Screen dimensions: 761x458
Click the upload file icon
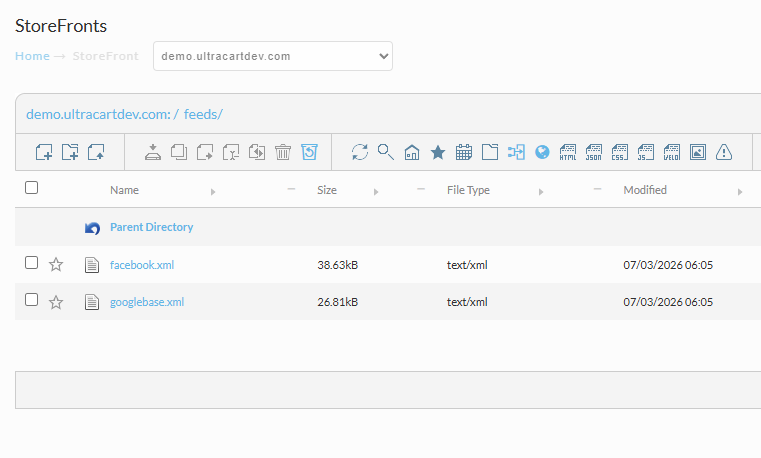(96, 152)
